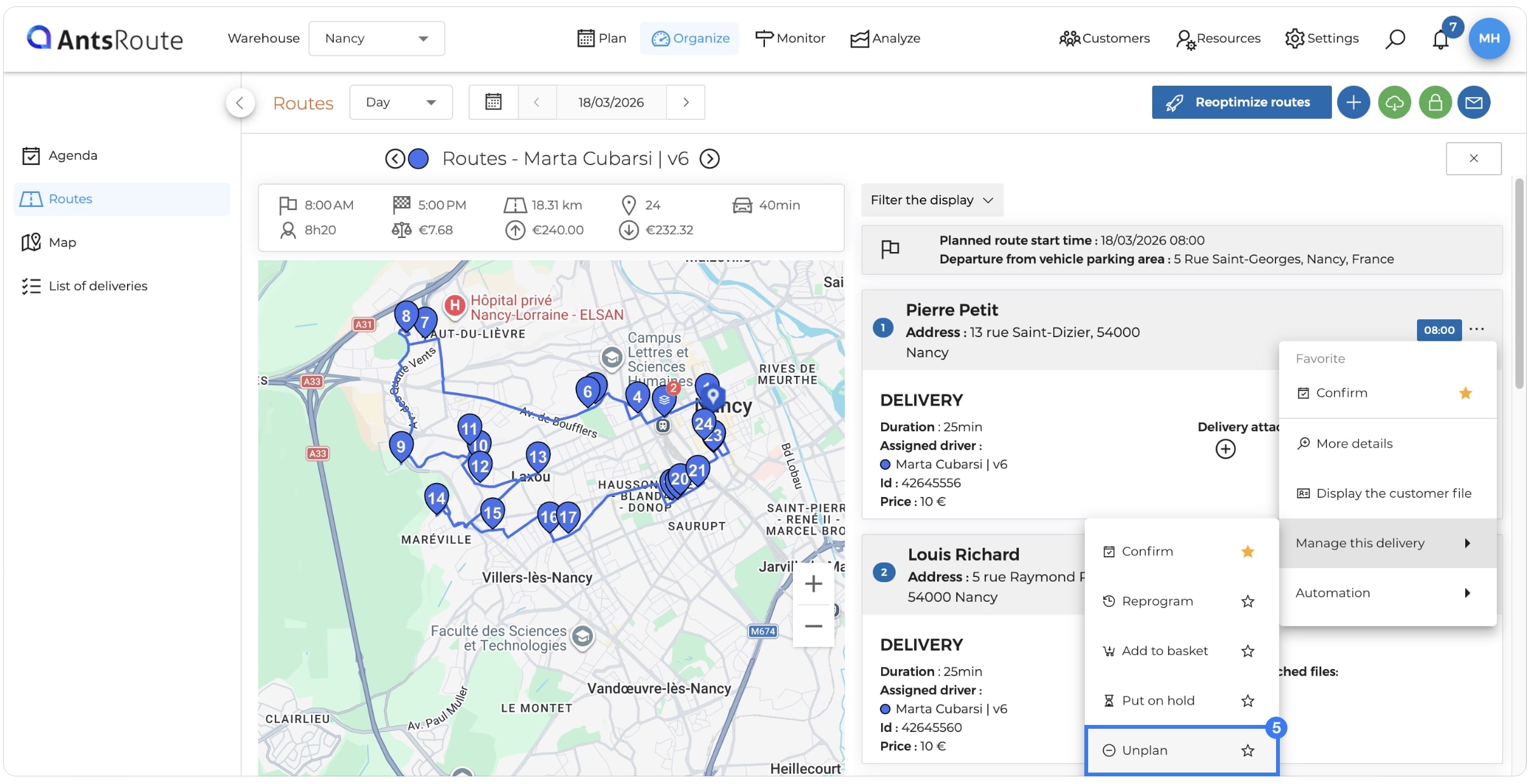Open Settings from top bar
Image resolution: width=1530 pixels, height=784 pixels.
[x=1322, y=39]
